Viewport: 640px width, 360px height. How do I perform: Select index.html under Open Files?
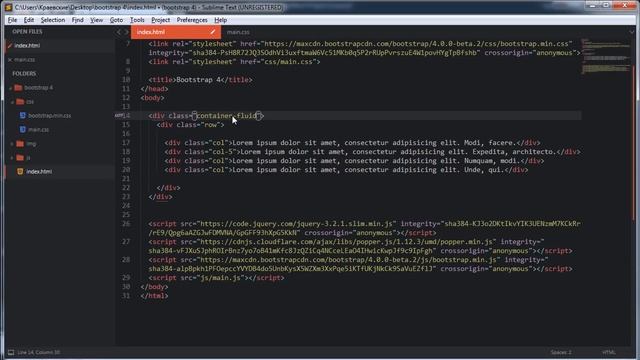tap(27, 46)
